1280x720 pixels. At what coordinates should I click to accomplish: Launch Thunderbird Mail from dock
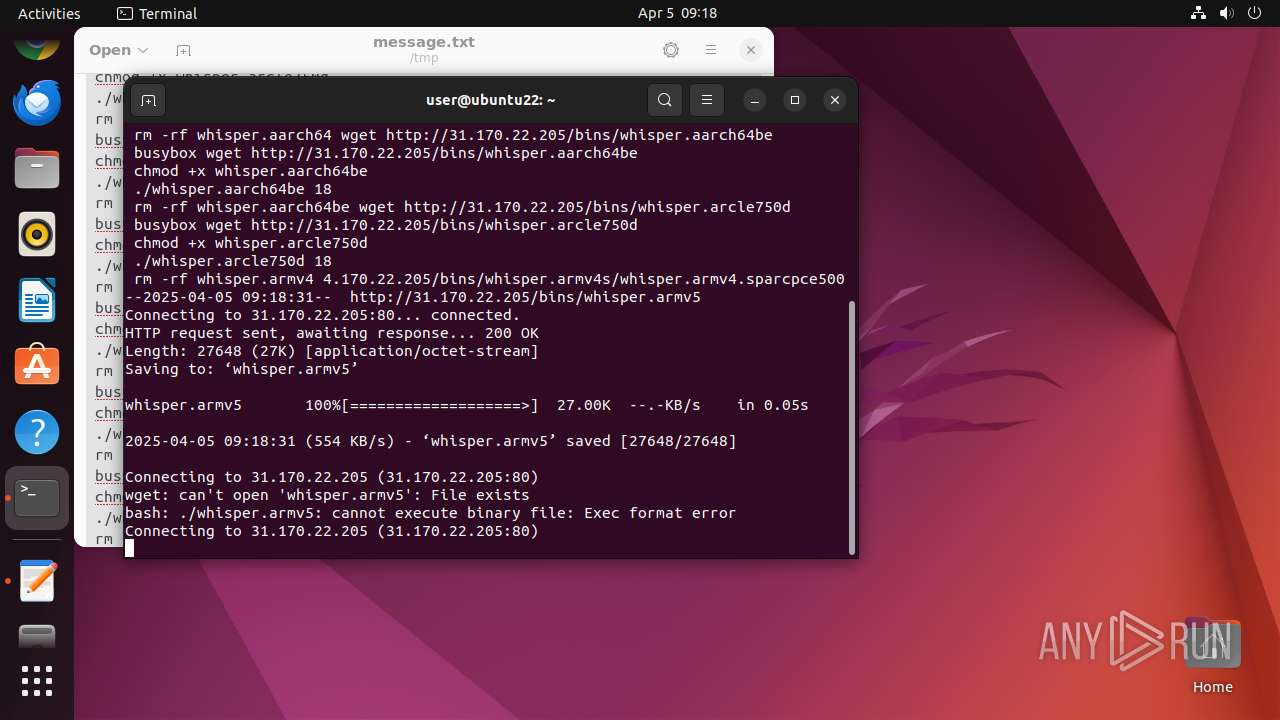(37, 102)
